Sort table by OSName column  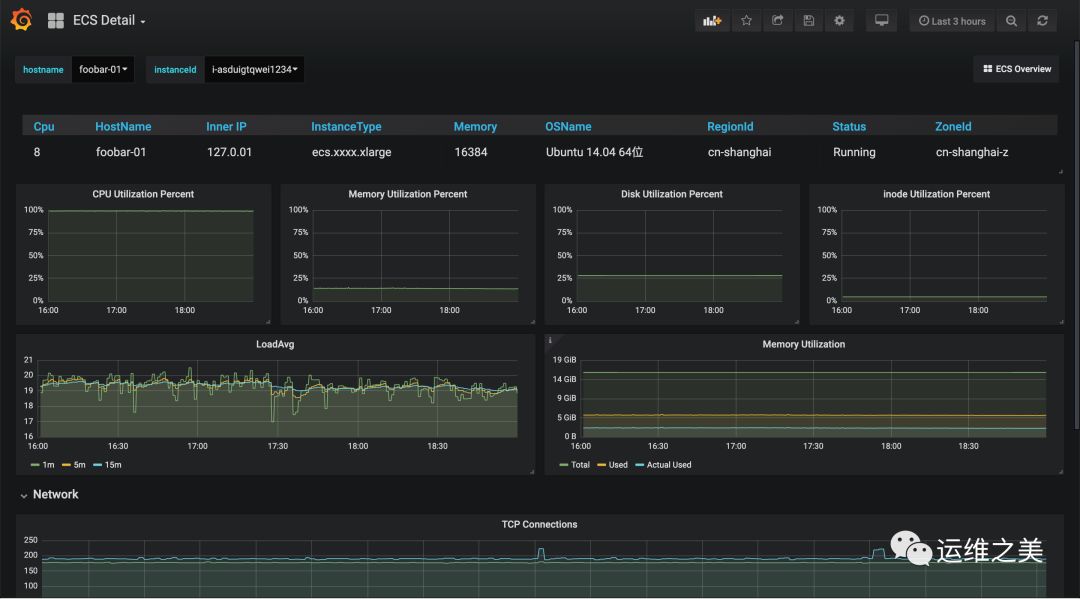pyautogui.click(x=568, y=127)
